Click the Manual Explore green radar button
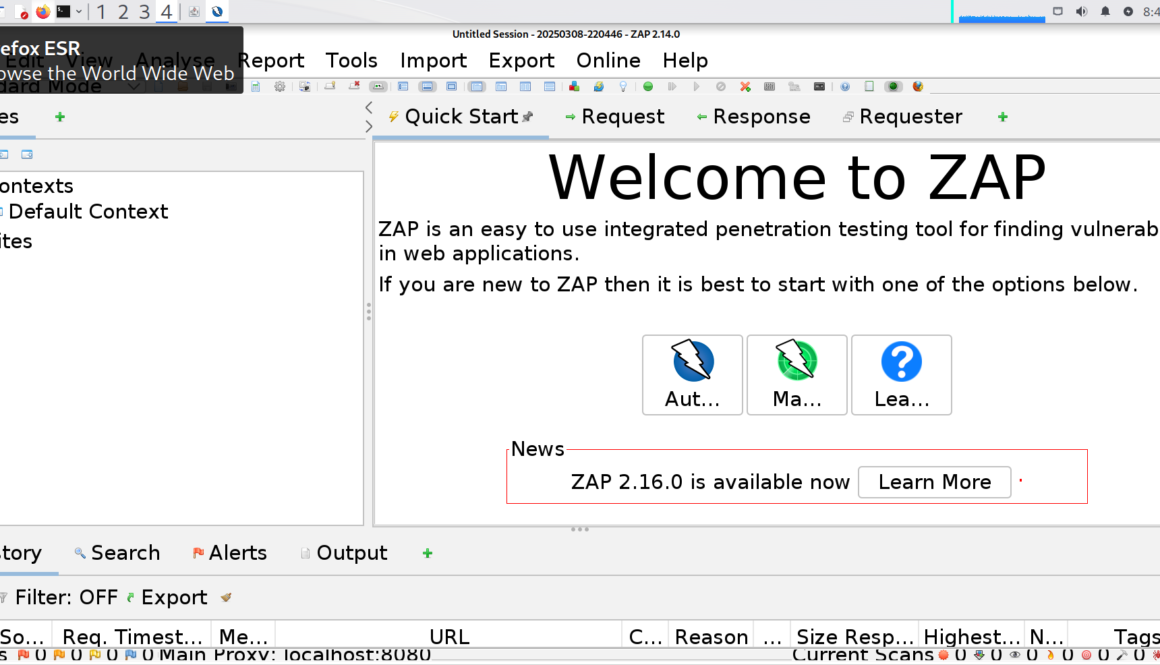The height and width of the screenshot is (665, 1160). pos(797,375)
